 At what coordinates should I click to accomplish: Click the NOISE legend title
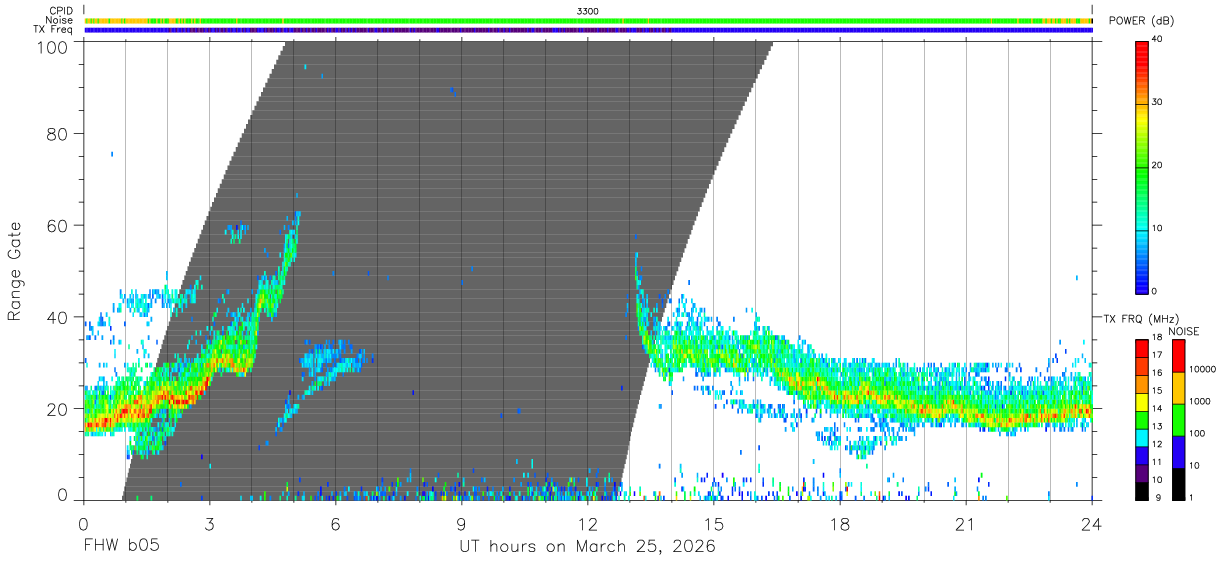(1184, 331)
